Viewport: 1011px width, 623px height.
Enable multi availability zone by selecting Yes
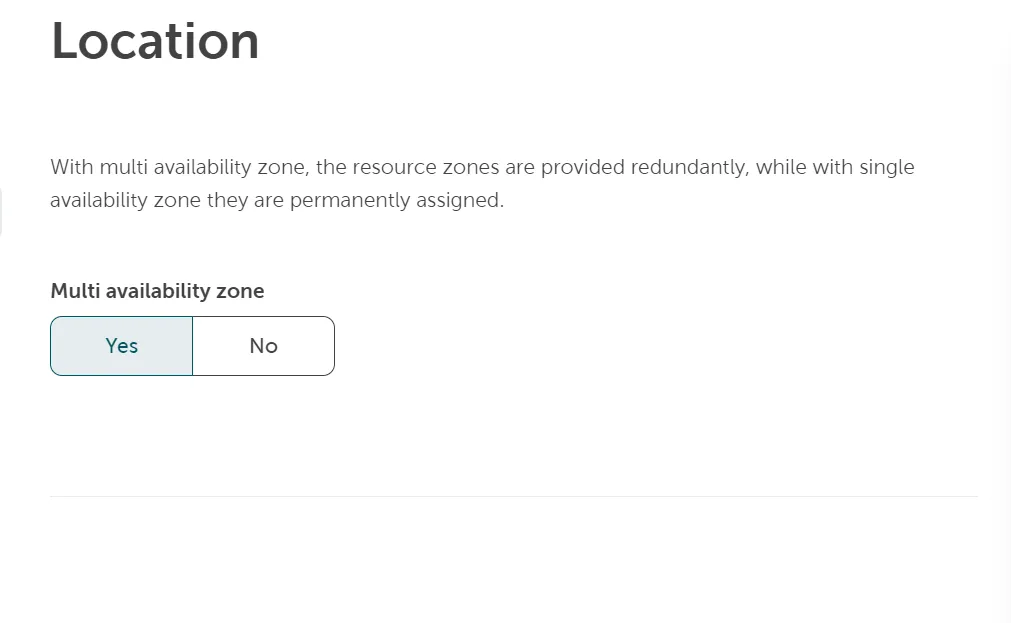[x=121, y=345]
